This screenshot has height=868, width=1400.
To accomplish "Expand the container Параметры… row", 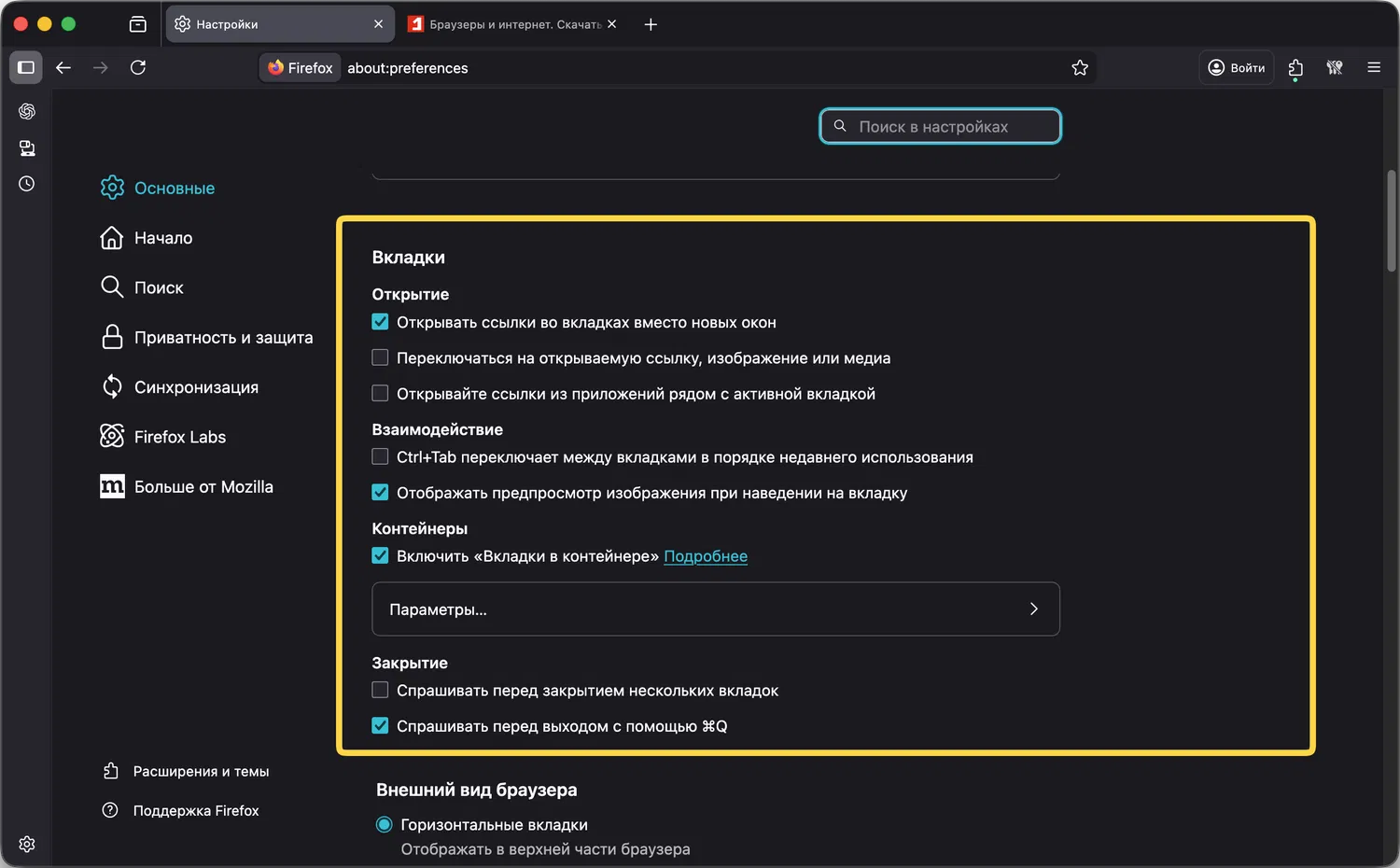I will point(715,609).
